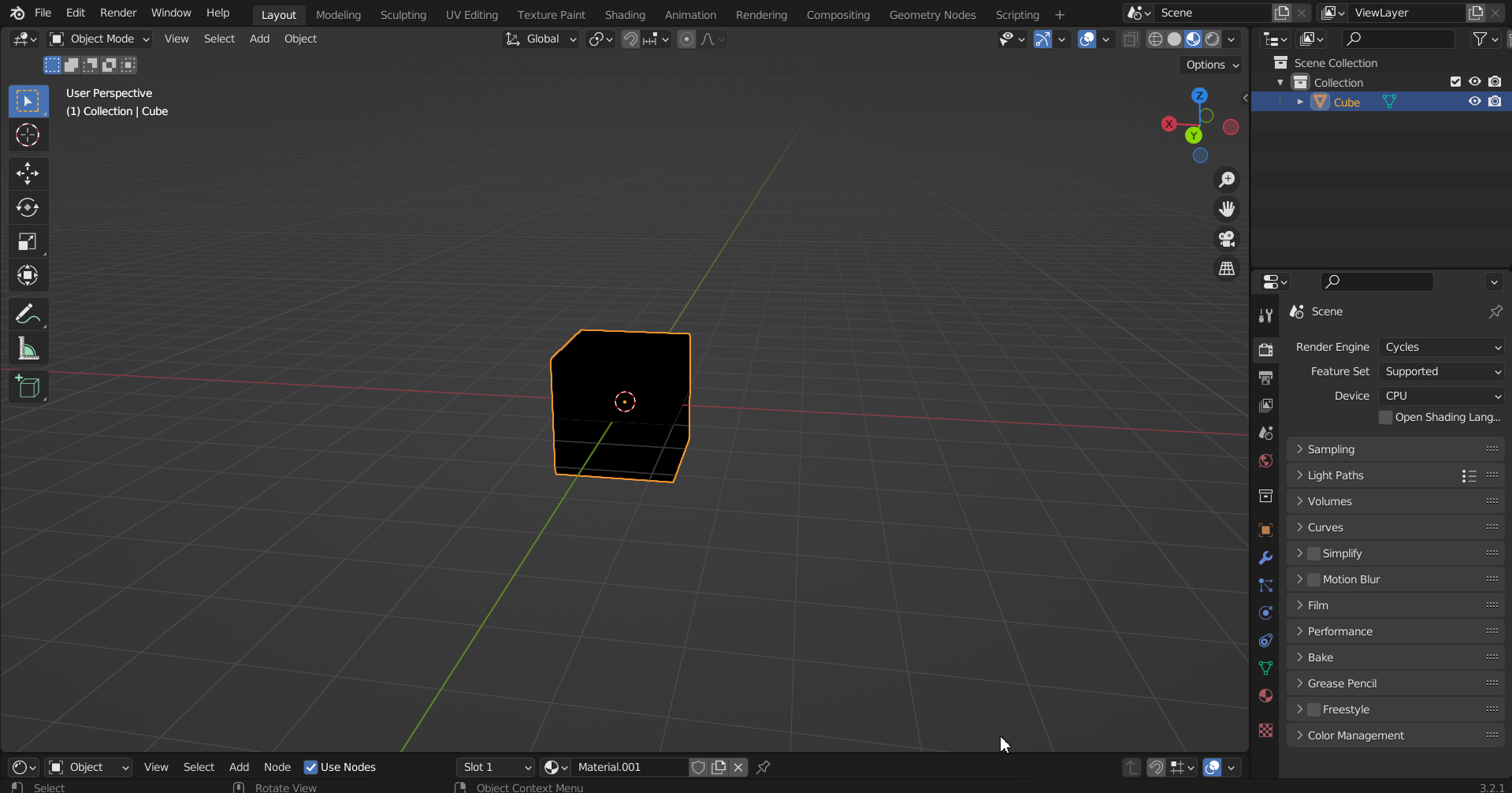Screen dimensions: 1512x793
Task: Switch to wireframe viewport shading
Action: click(1155, 39)
